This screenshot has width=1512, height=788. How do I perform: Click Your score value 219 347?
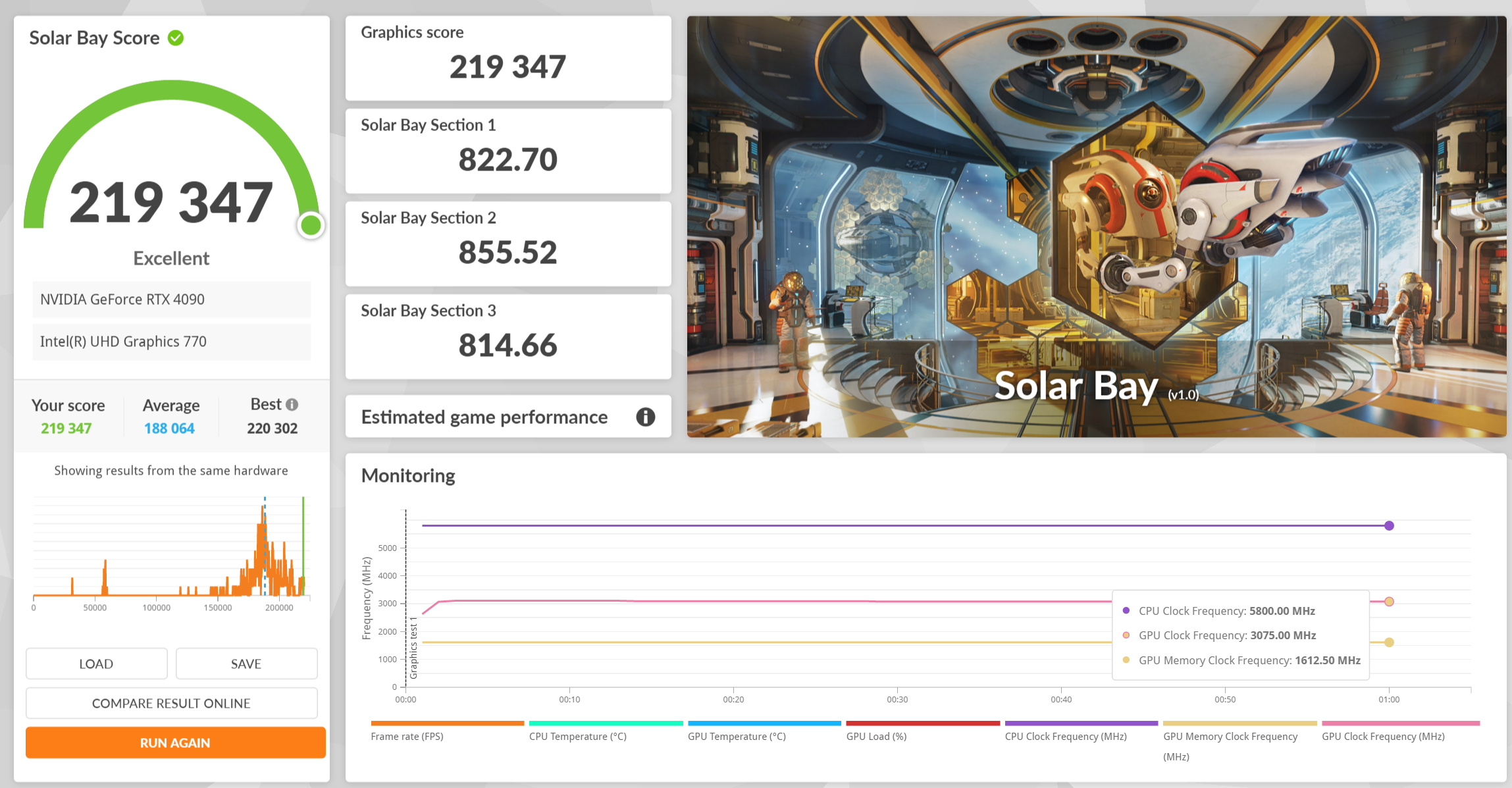point(66,429)
